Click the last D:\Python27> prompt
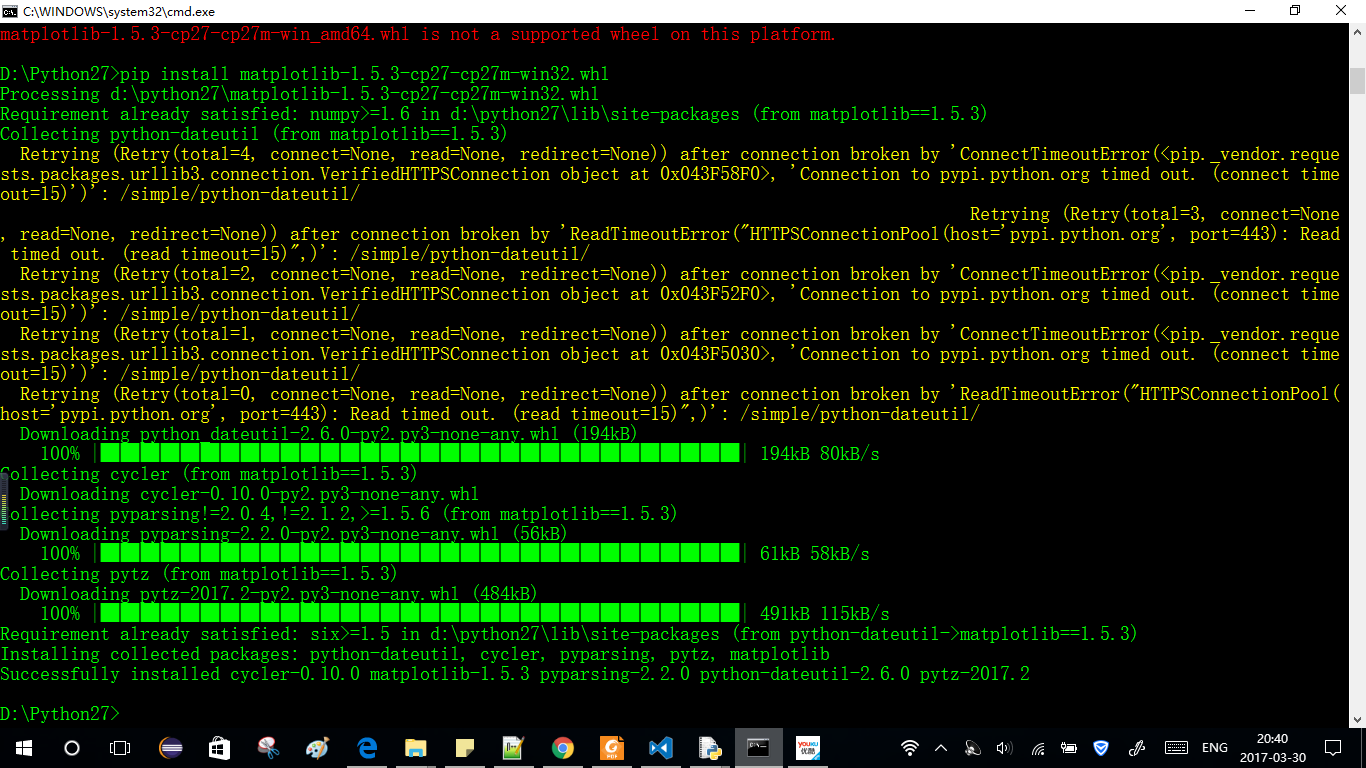1366x768 pixels. (60, 714)
